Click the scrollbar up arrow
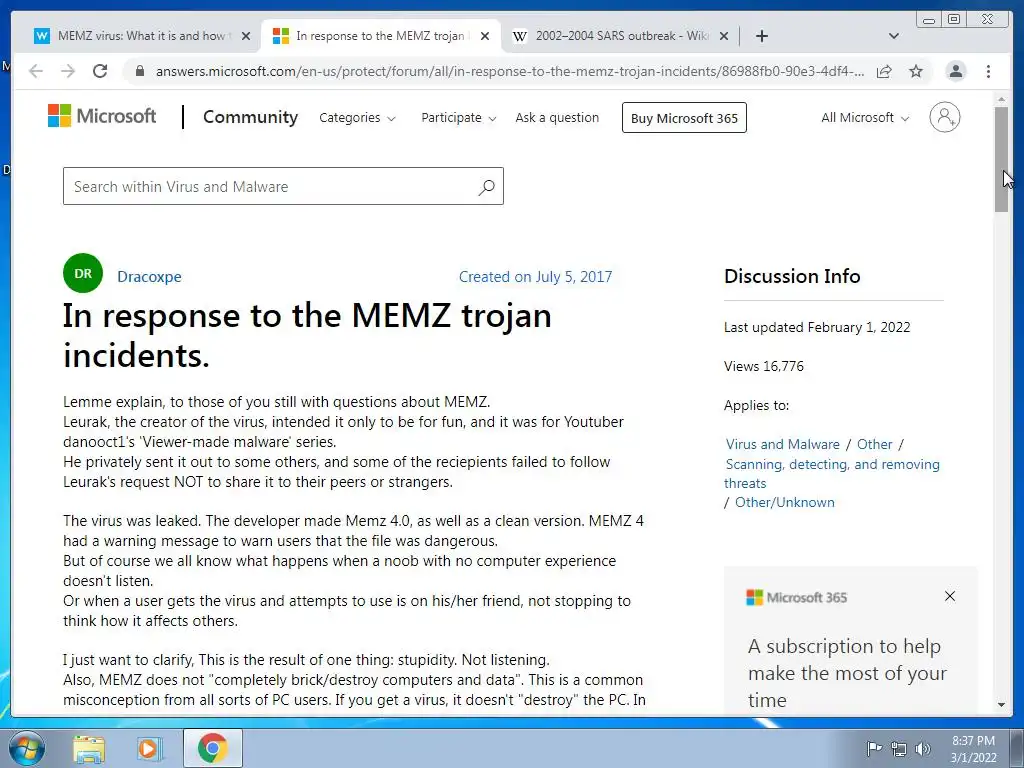This screenshot has height=768, width=1024. click(x=1001, y=99)
